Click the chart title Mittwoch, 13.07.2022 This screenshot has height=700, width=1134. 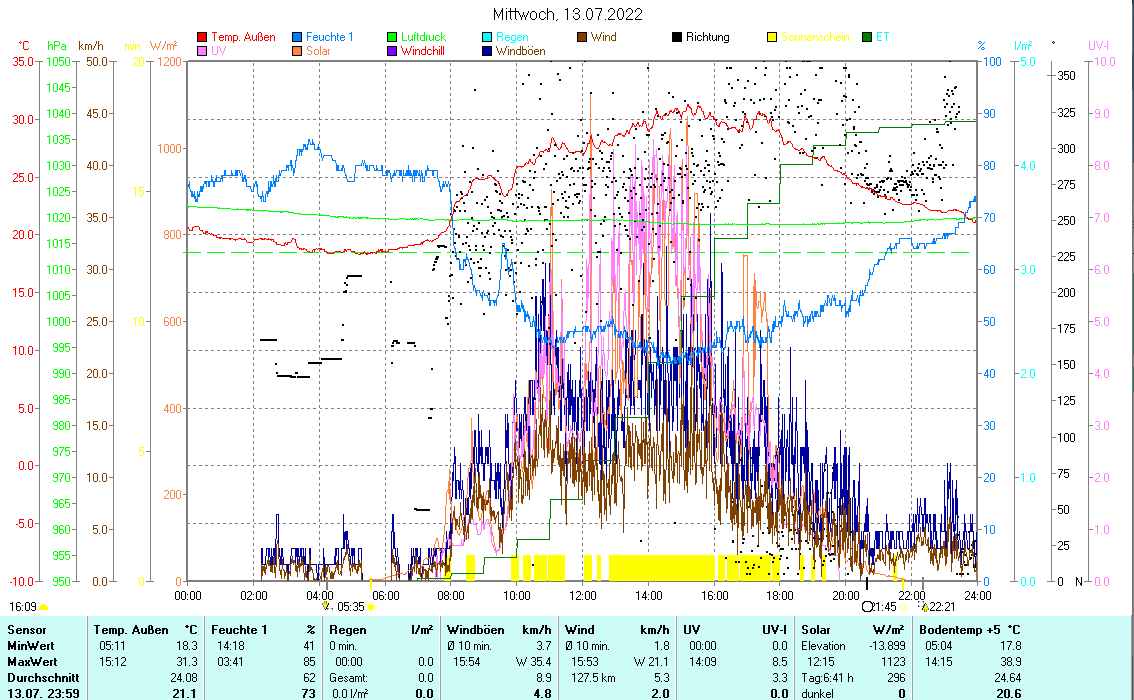(x=567, y=14)
